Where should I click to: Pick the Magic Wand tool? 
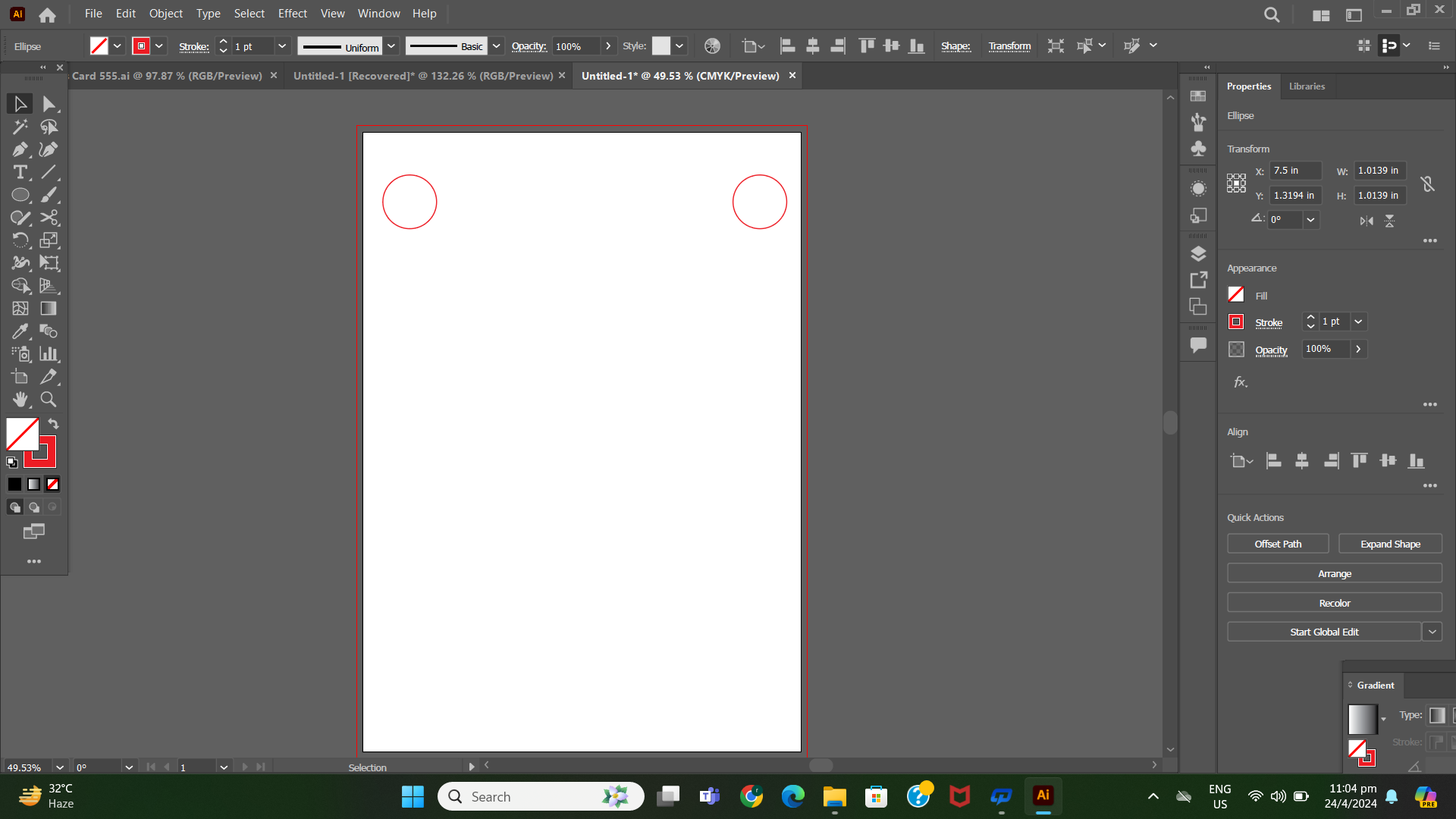(20, 127)
